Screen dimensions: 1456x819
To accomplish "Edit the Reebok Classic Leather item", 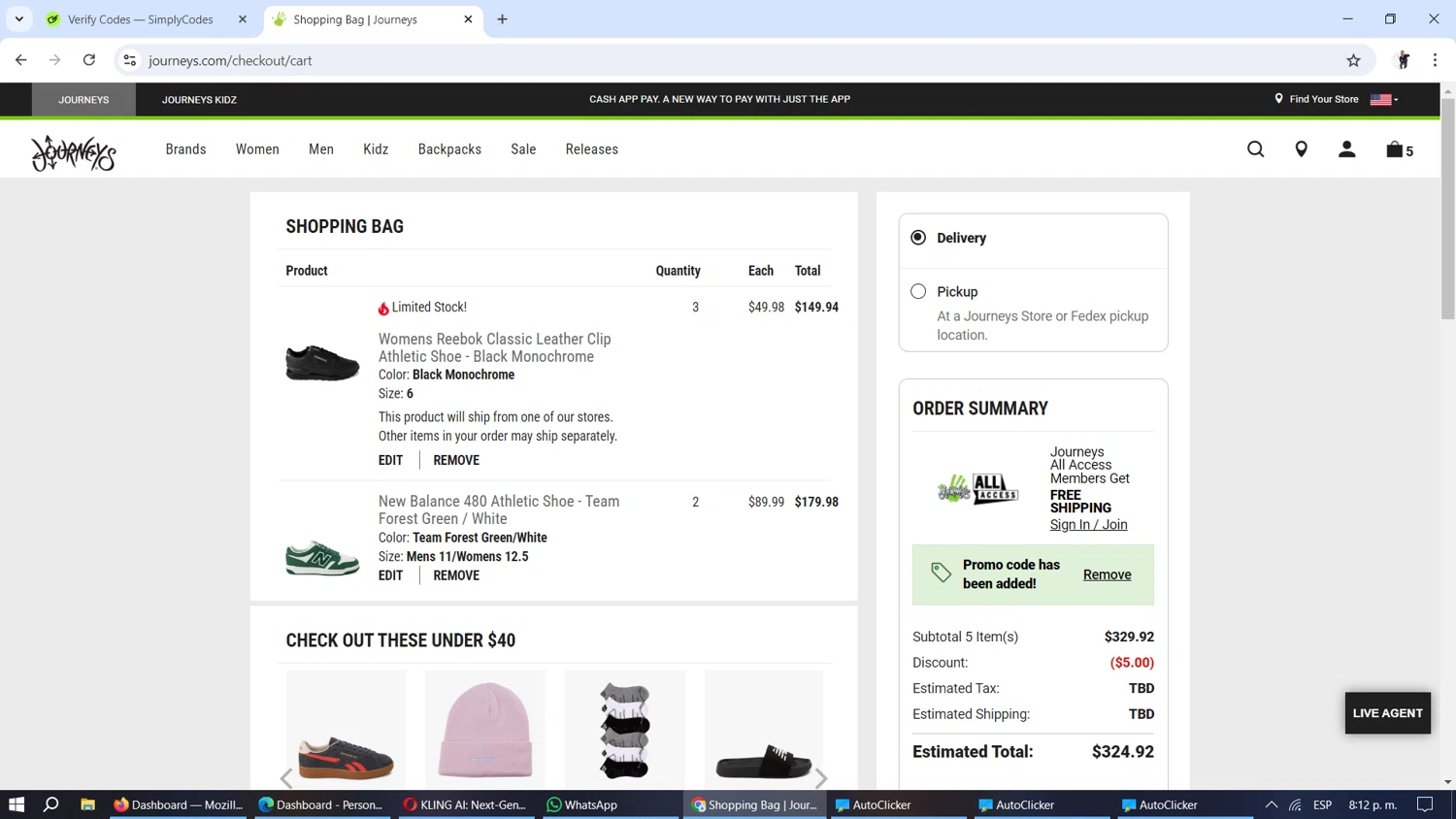I will [x=390, y=460].
